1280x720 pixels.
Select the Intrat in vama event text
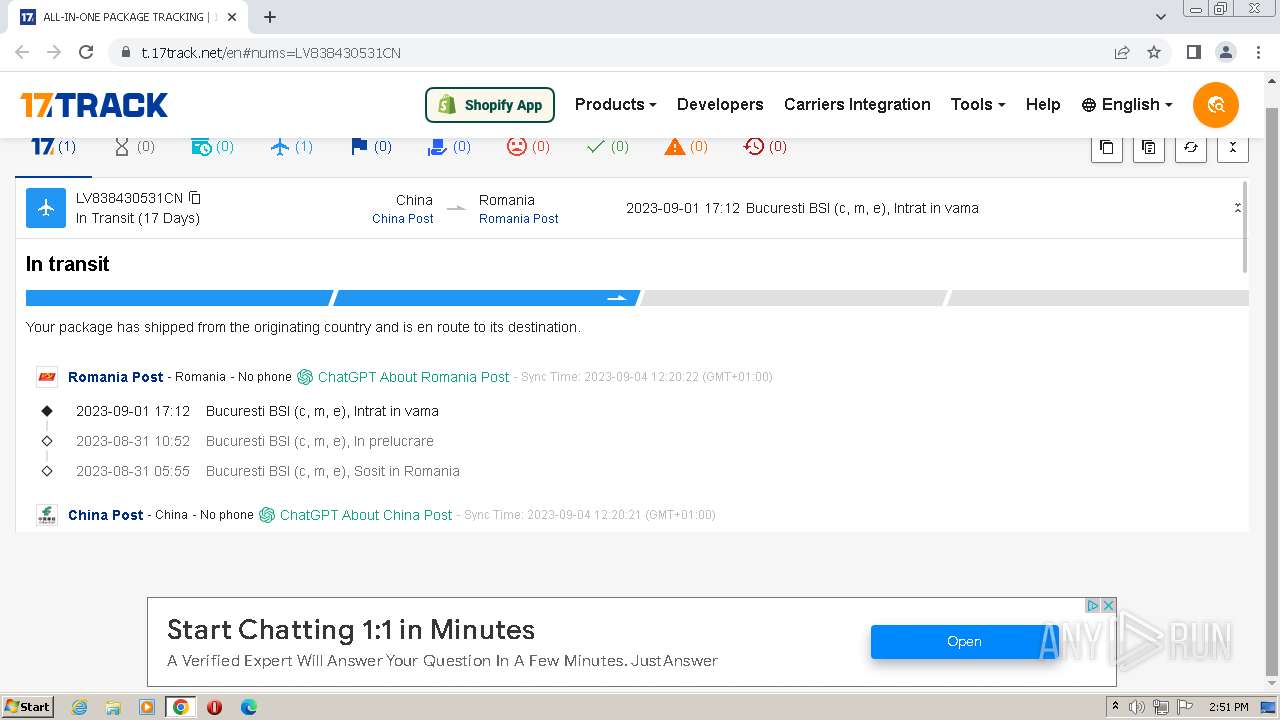[x=396, y=411]
